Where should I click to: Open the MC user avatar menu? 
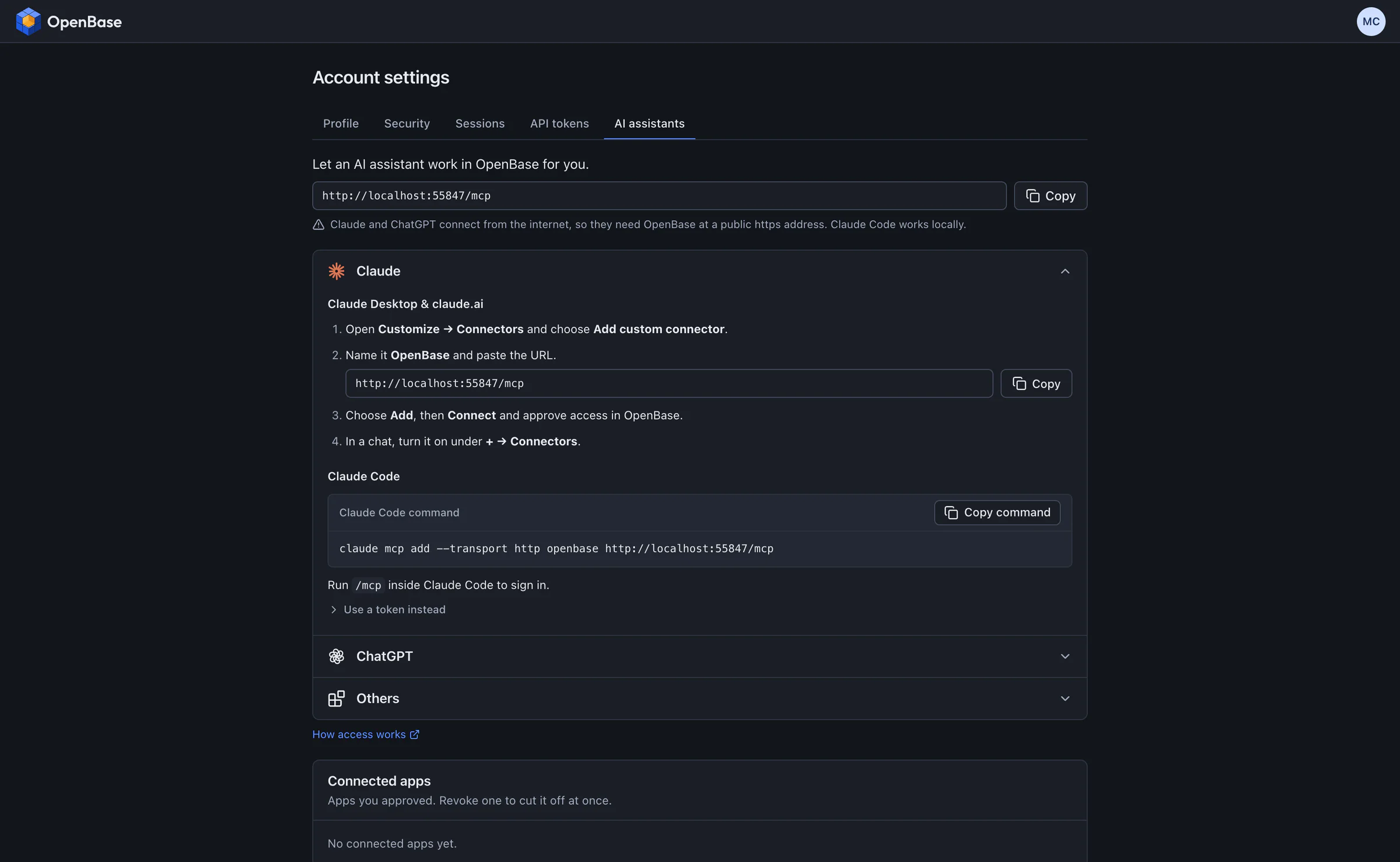(x=1370, y=22)
